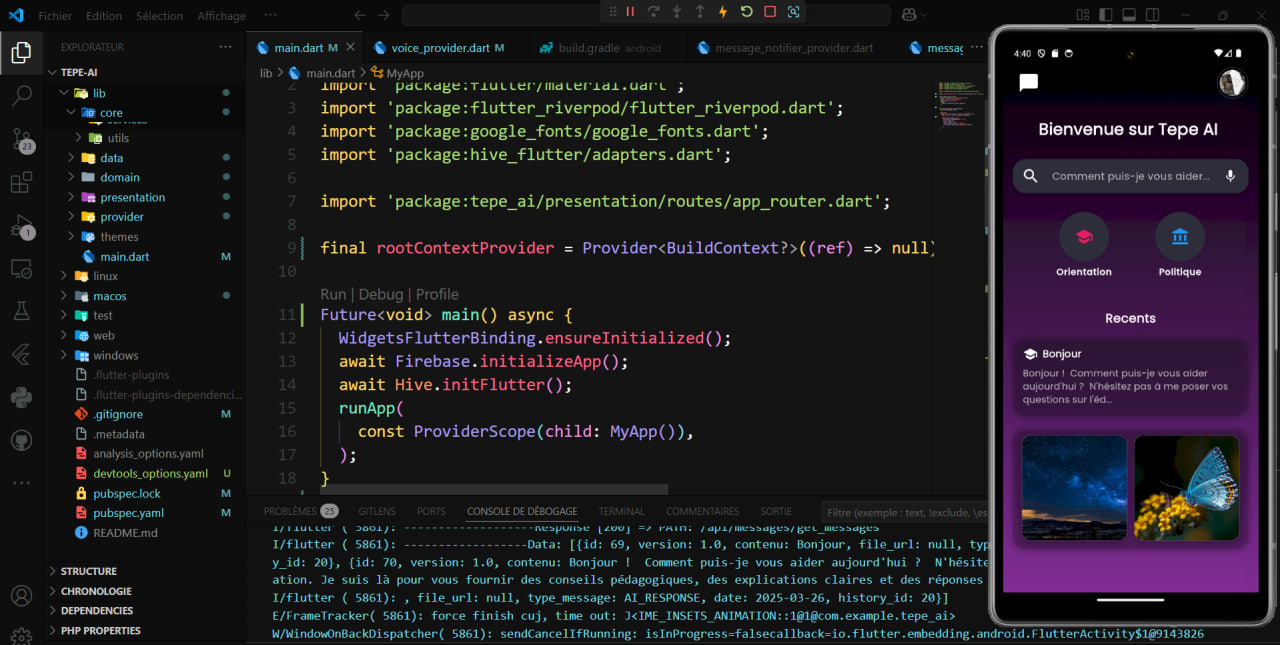The image size is (1280, 645).
Task: Trigger Flutter Hot Reload lightning icon
Action: tap(723, 12)
